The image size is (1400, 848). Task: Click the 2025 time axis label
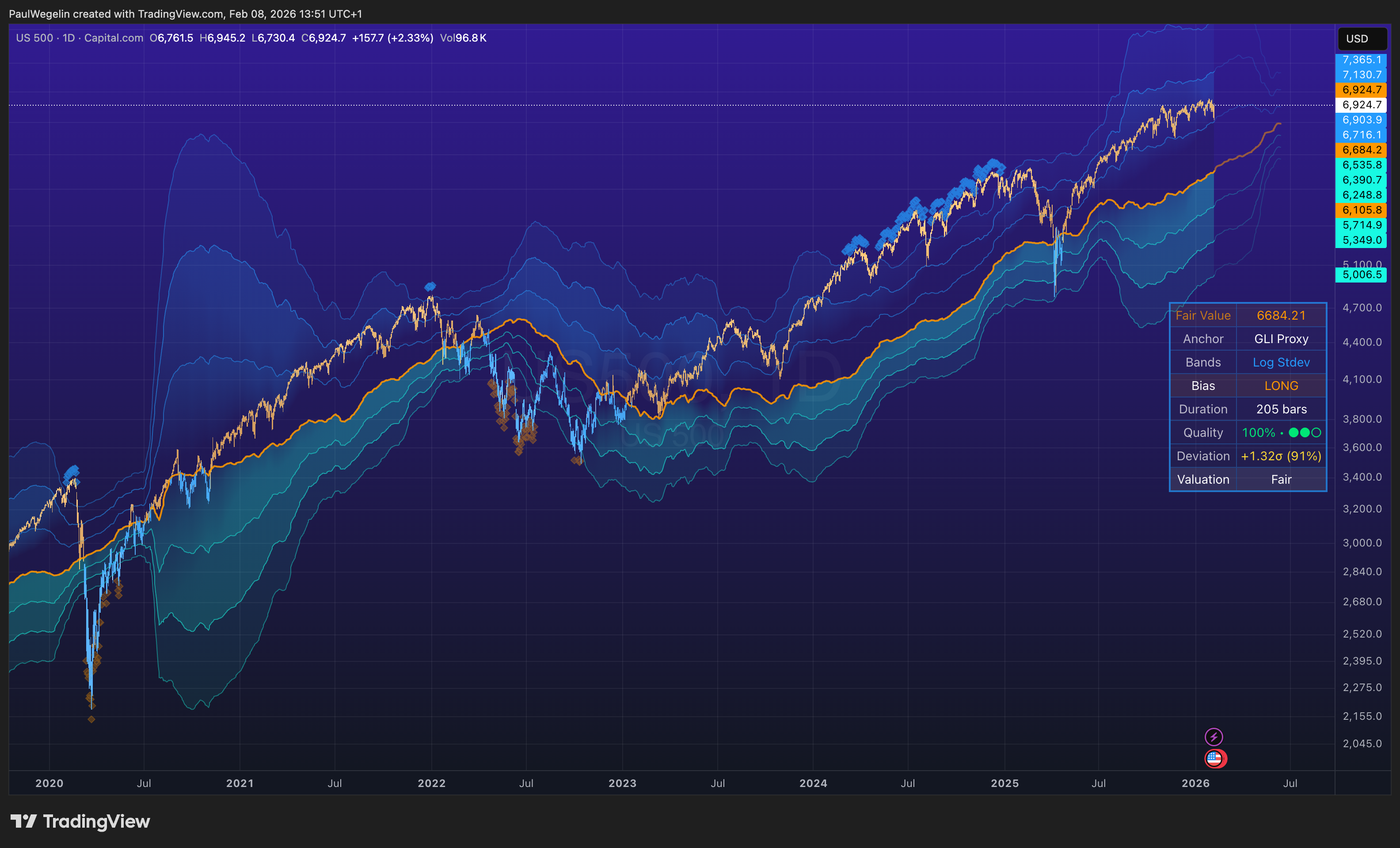1005,783
